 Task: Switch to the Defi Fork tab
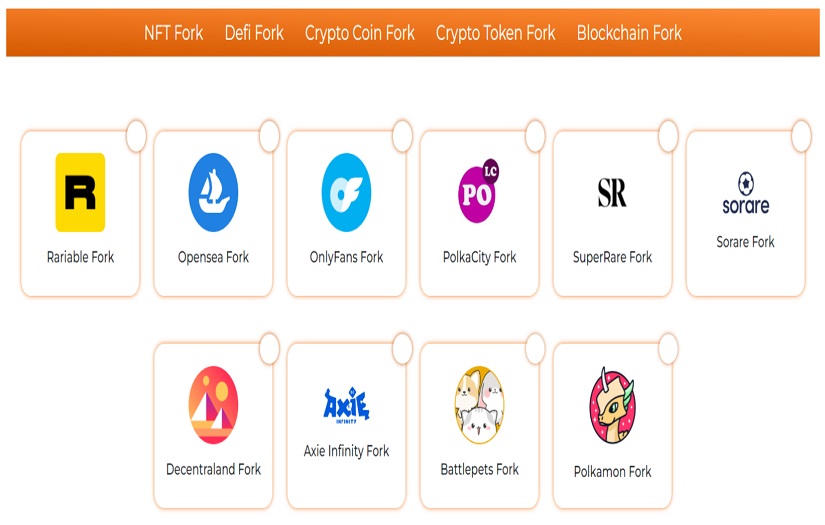point(254,33)
